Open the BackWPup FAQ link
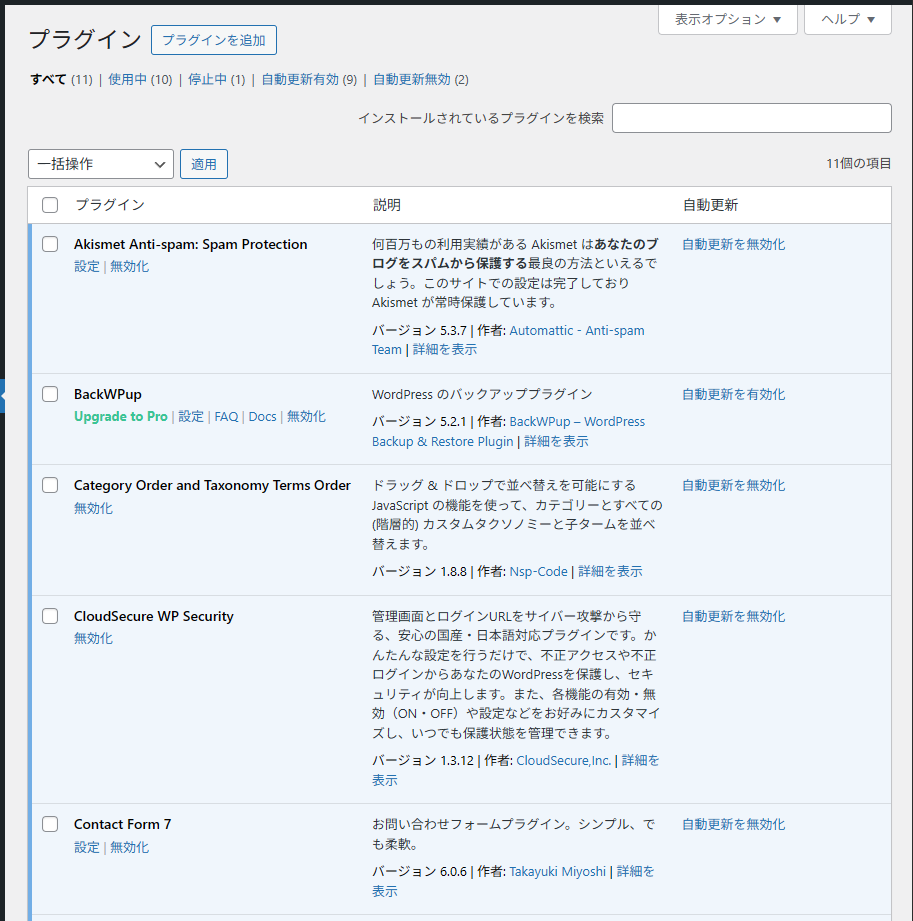Viewport: 913px width, 921px height. tap(226, 416)
